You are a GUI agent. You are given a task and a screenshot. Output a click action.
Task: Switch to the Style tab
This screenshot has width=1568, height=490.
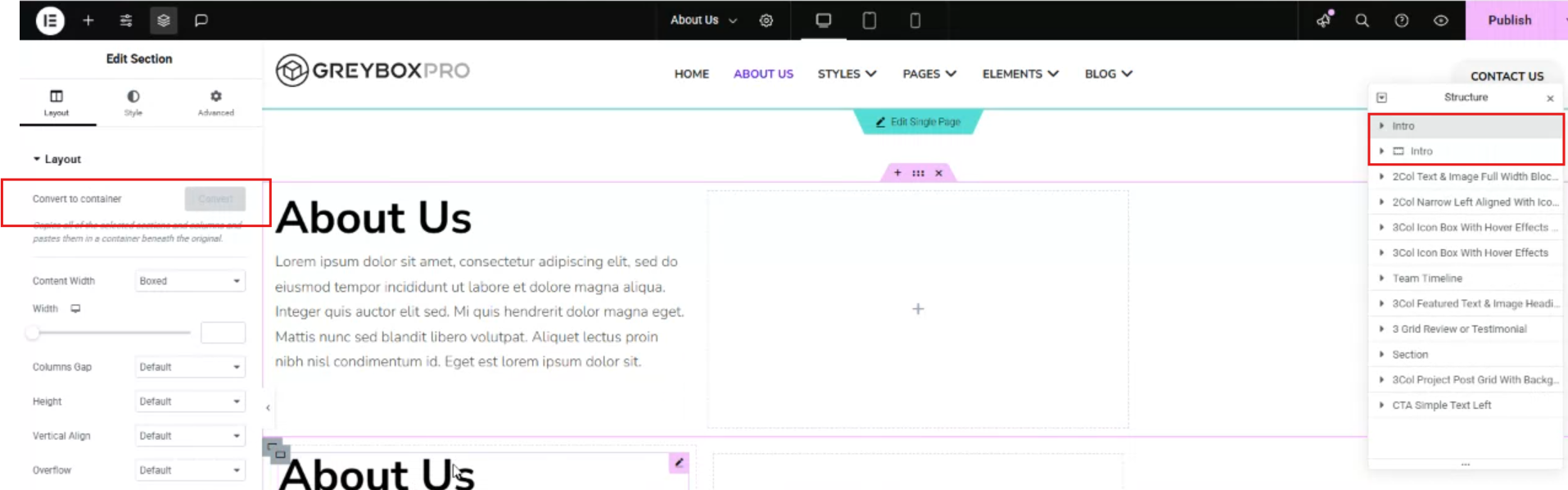[x=133, y=102]
